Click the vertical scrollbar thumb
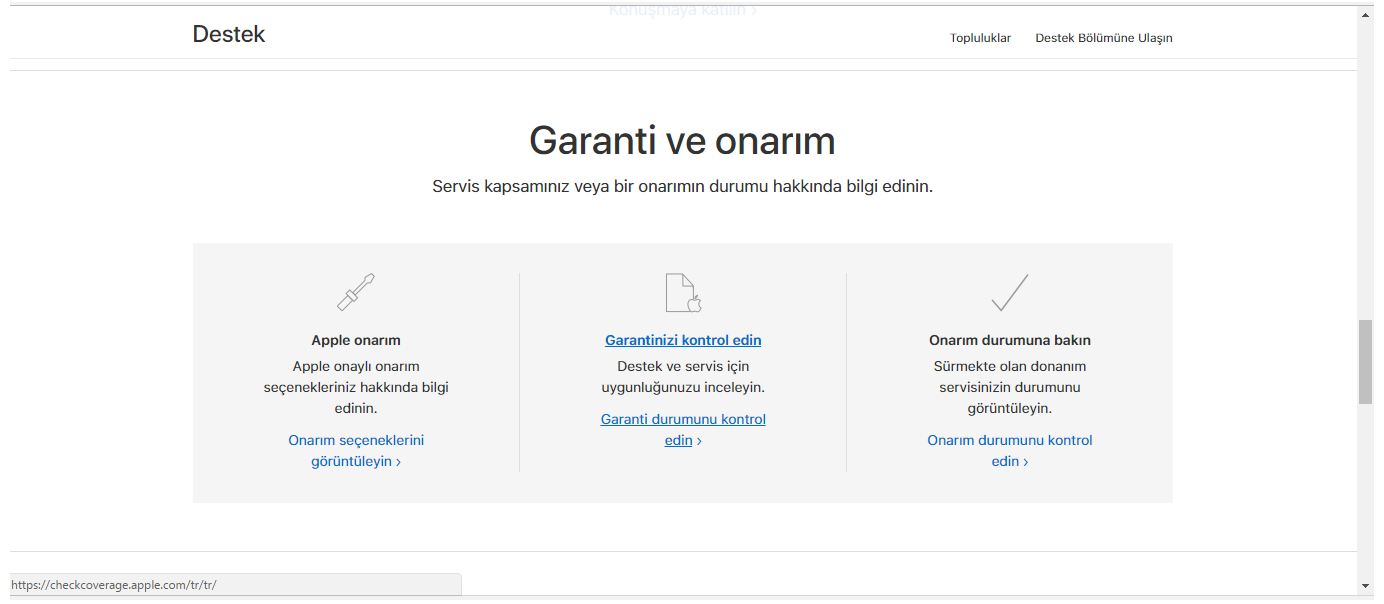Image resolution: width=1384 pixels, height=604 pixels. point(1365,362)
